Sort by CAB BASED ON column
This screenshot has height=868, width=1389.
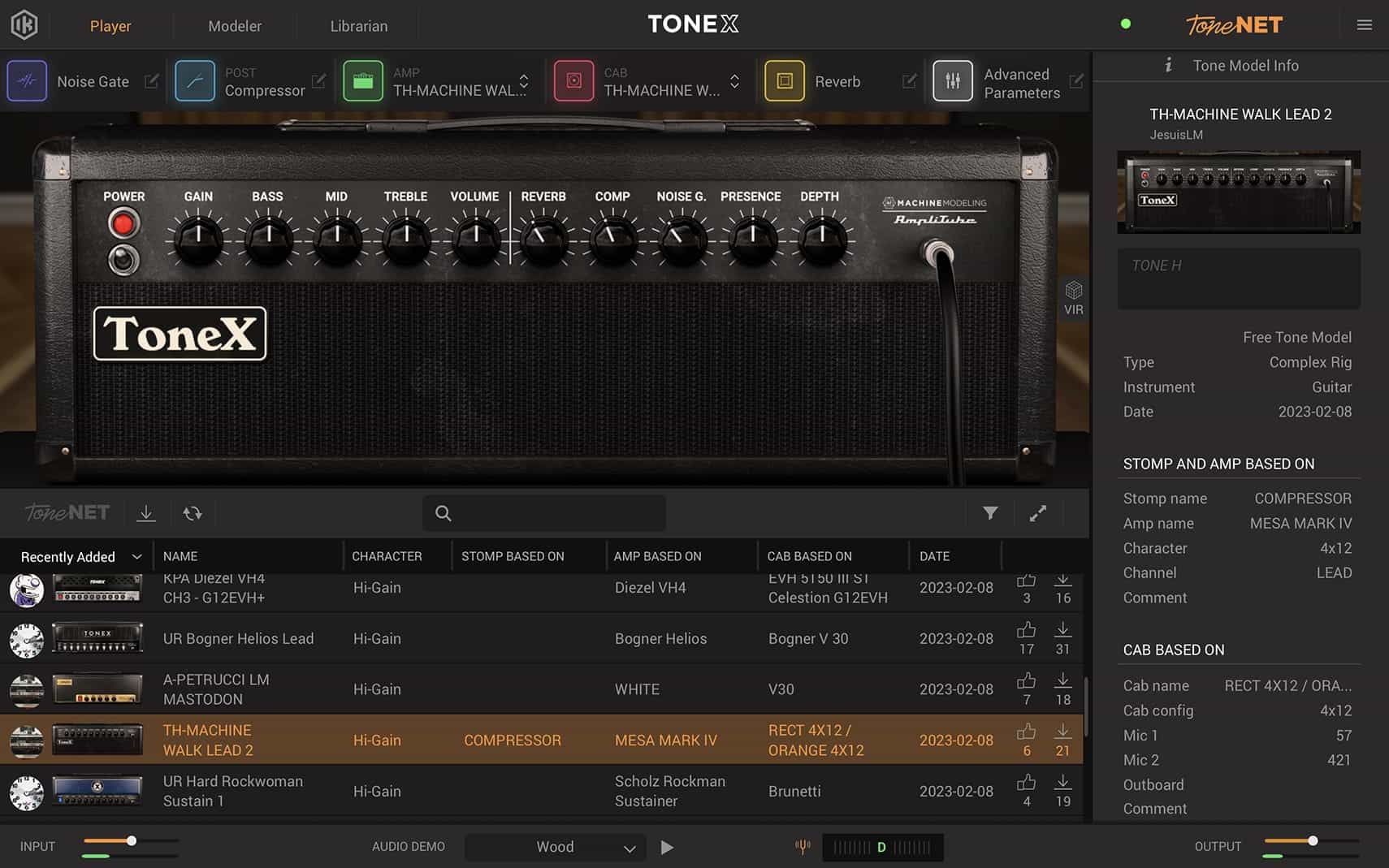(810, 556)
